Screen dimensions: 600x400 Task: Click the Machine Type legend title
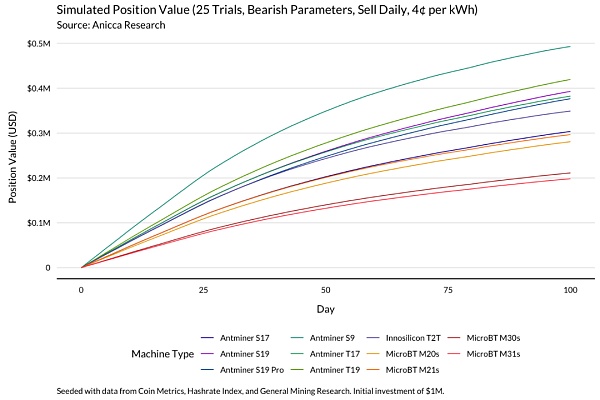click(161, 354)
